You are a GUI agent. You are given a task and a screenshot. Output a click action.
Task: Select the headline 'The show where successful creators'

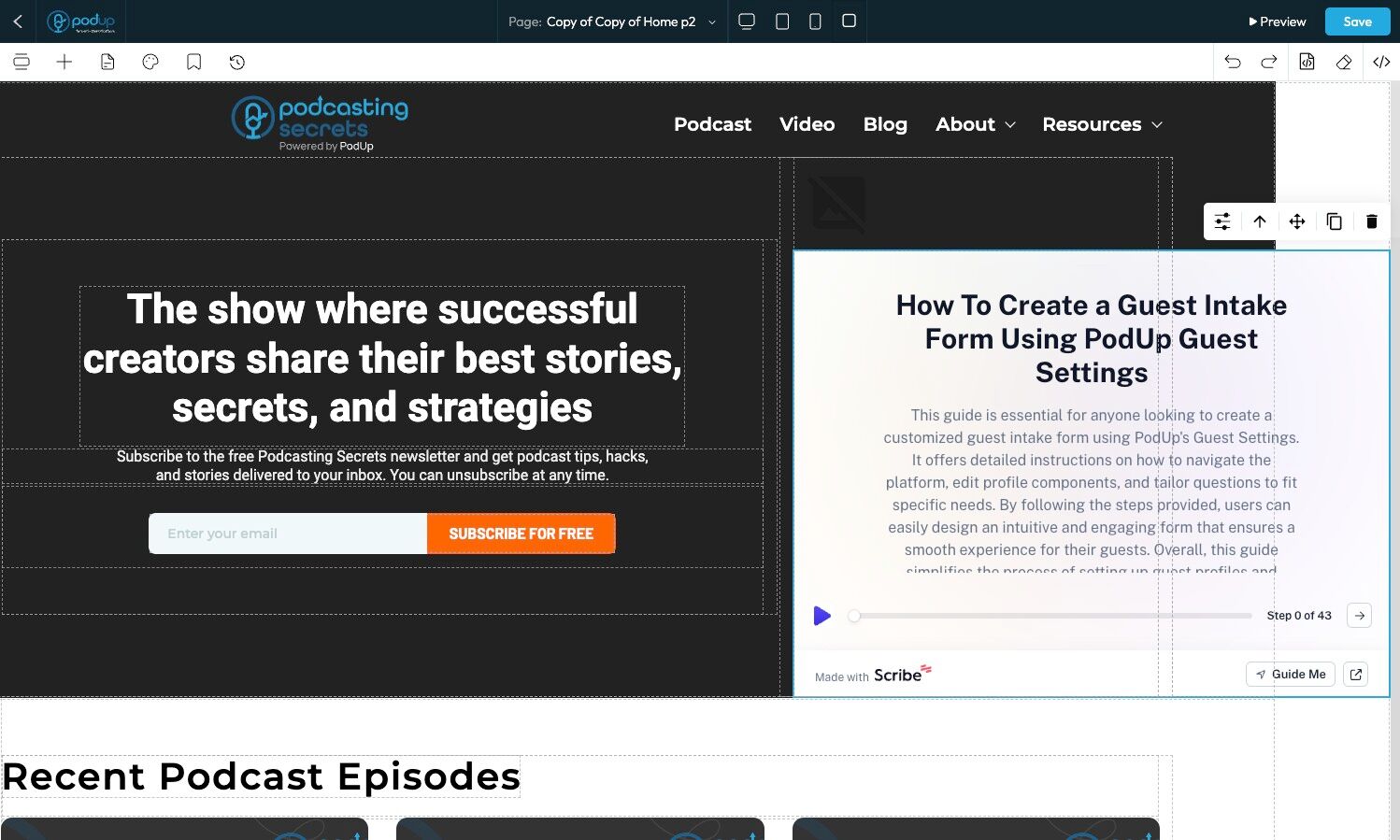[x=382, y=359]
